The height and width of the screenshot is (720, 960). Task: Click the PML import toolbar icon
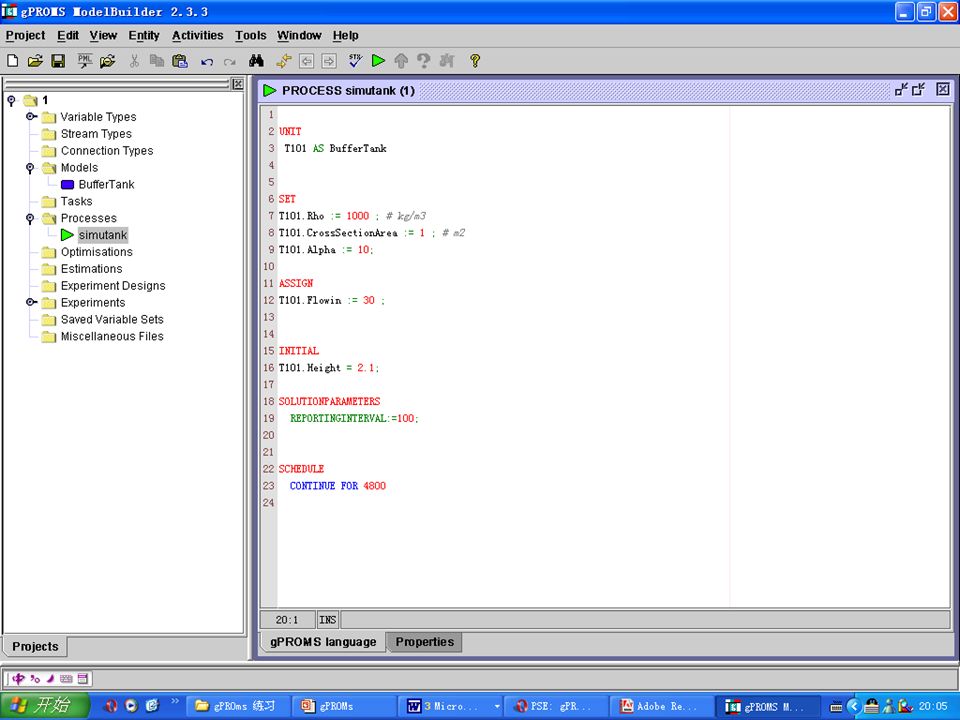point(84,61)
